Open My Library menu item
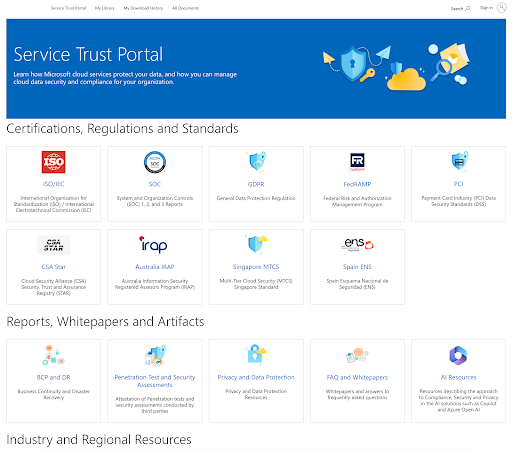Viewport: 512px width, 451px height. coord(104,8)
